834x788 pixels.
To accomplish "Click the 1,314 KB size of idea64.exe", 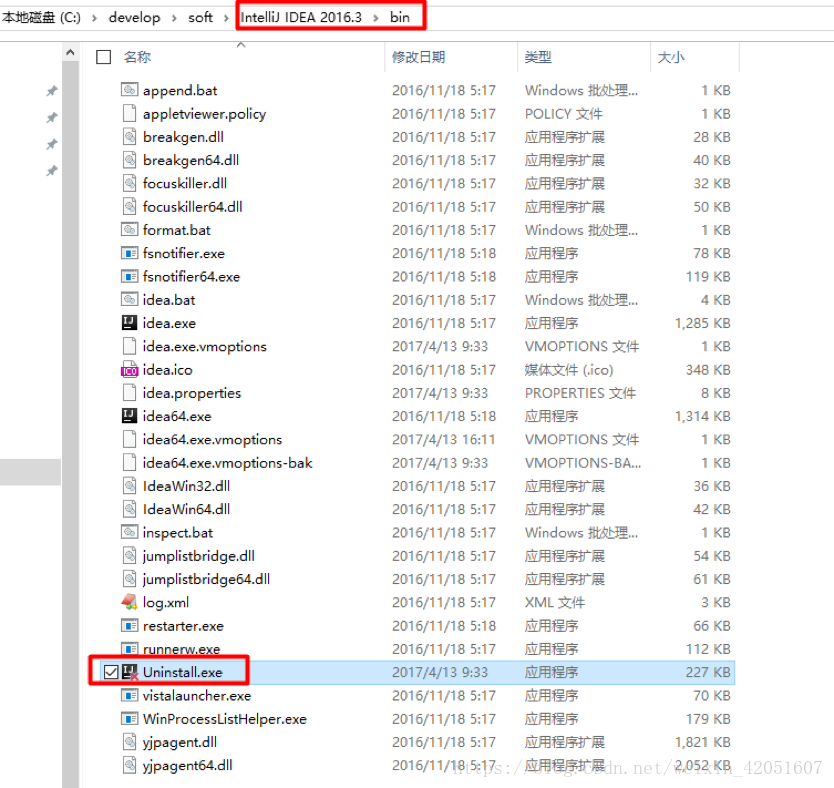I will click(x=702, y=416).
